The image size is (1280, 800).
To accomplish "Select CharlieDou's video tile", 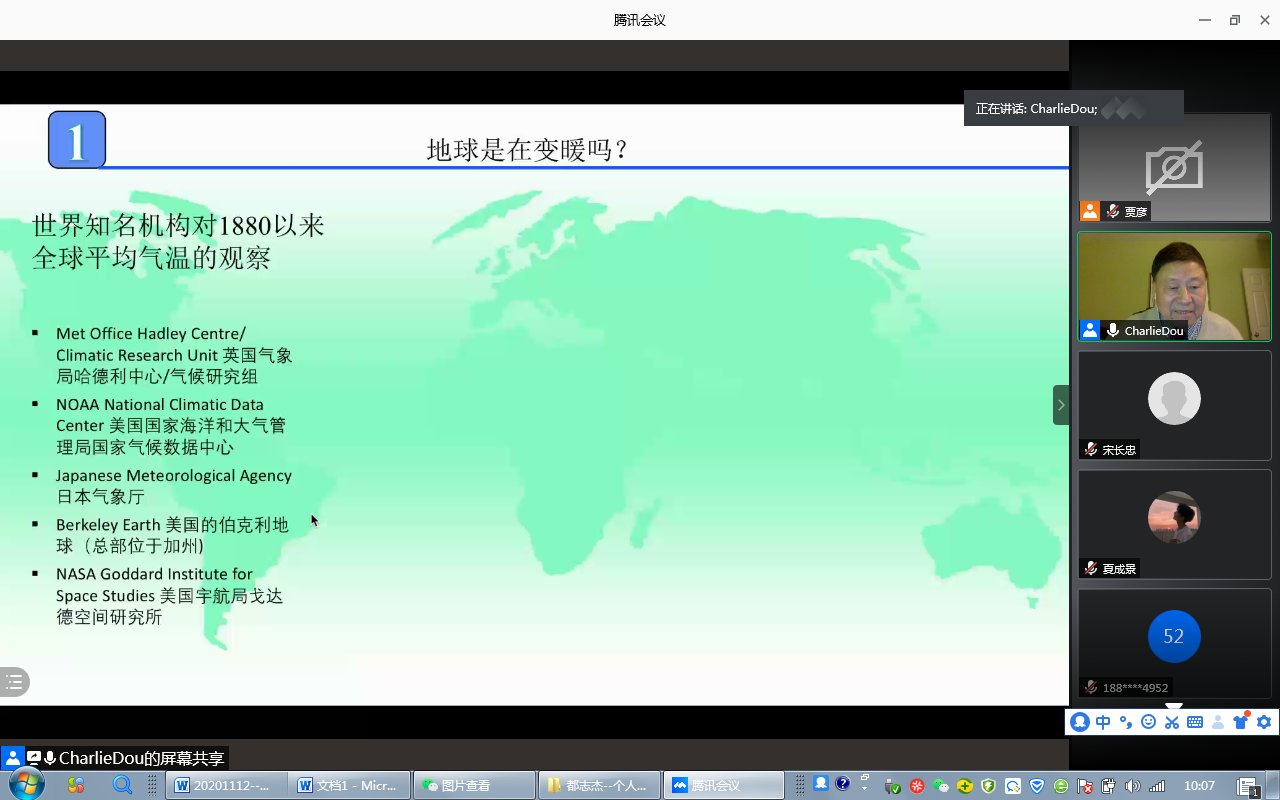I will [x=1174, y=286].
